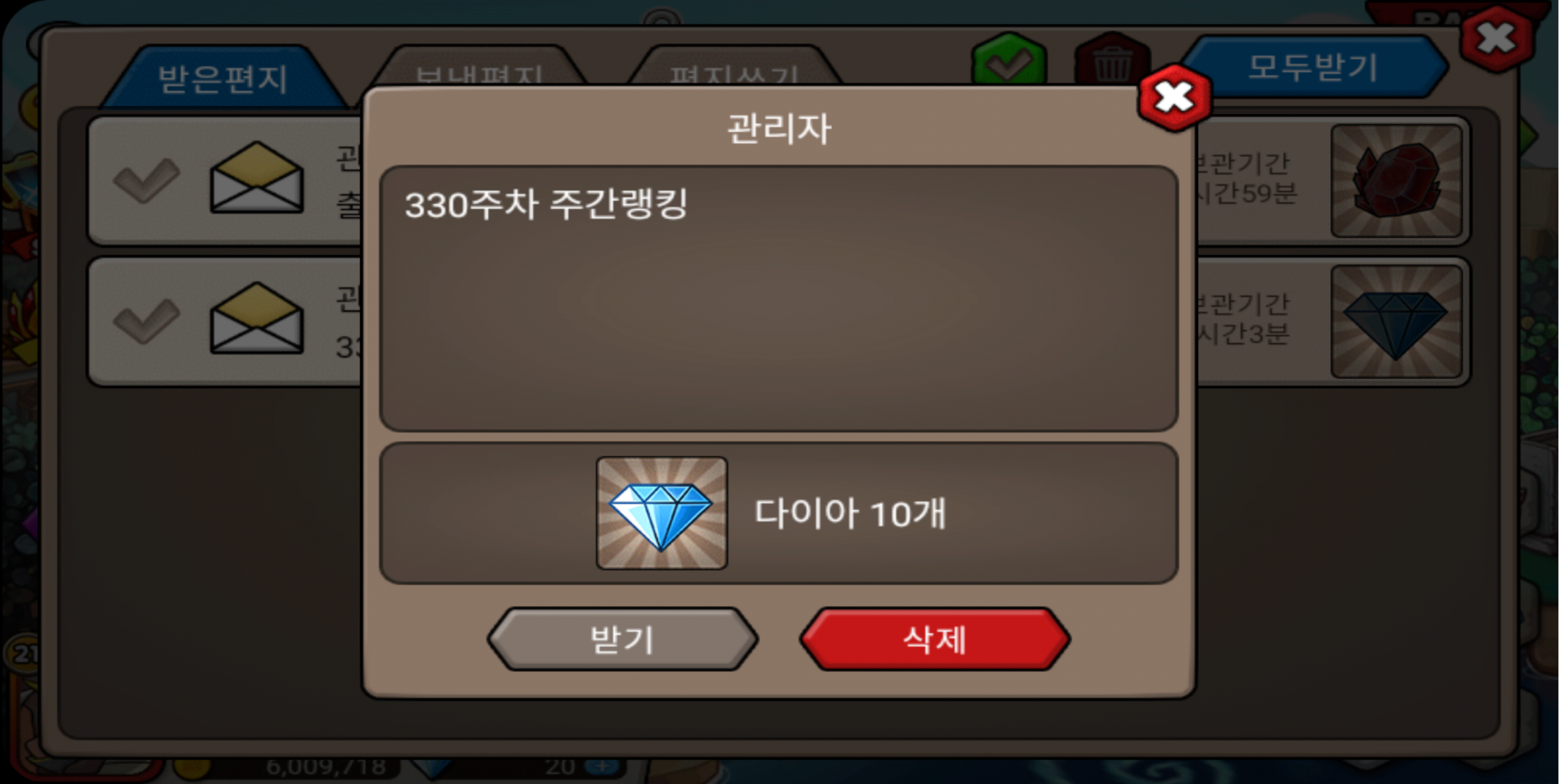Image resolution: width=1559 pixels, height=784 pixels.
Task: Toggle the checkmark on the second letter
Action: click(x=147, y=321)
